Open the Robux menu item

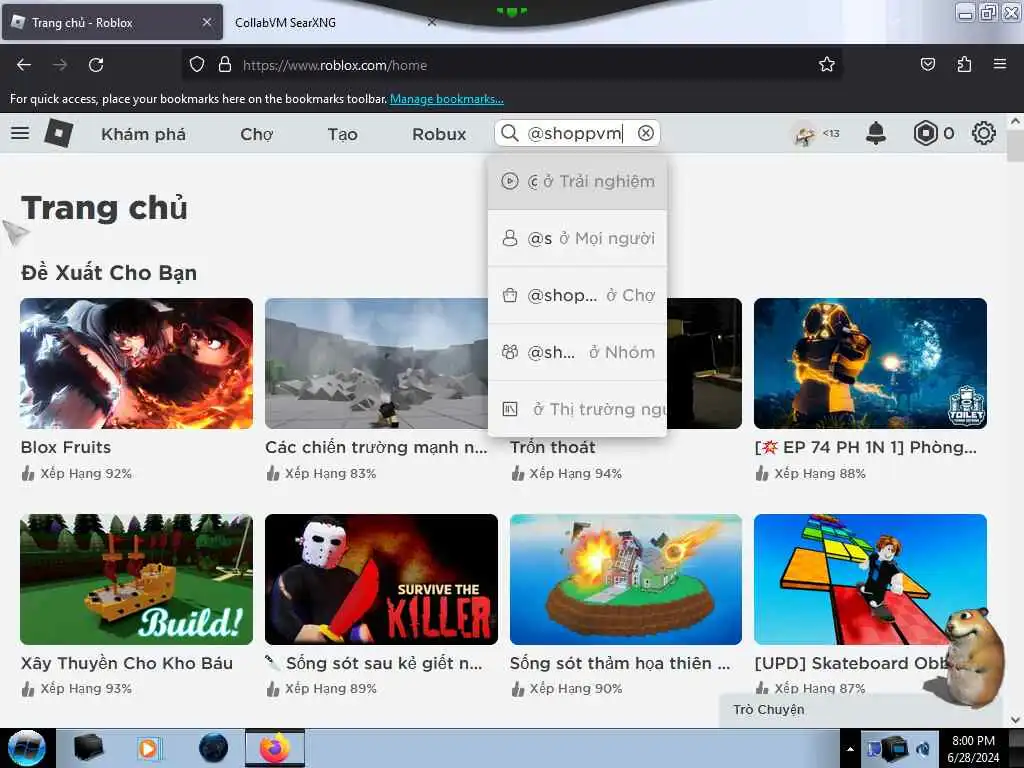coord(439,134)
